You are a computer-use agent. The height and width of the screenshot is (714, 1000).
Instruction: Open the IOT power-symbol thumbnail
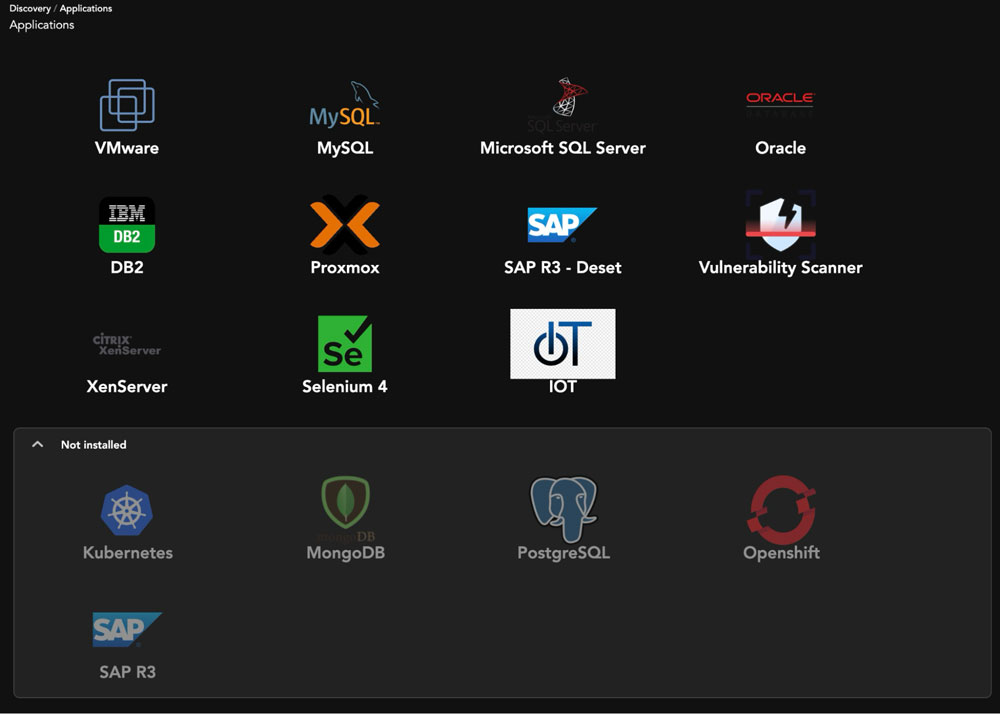(x=562, y=344)
